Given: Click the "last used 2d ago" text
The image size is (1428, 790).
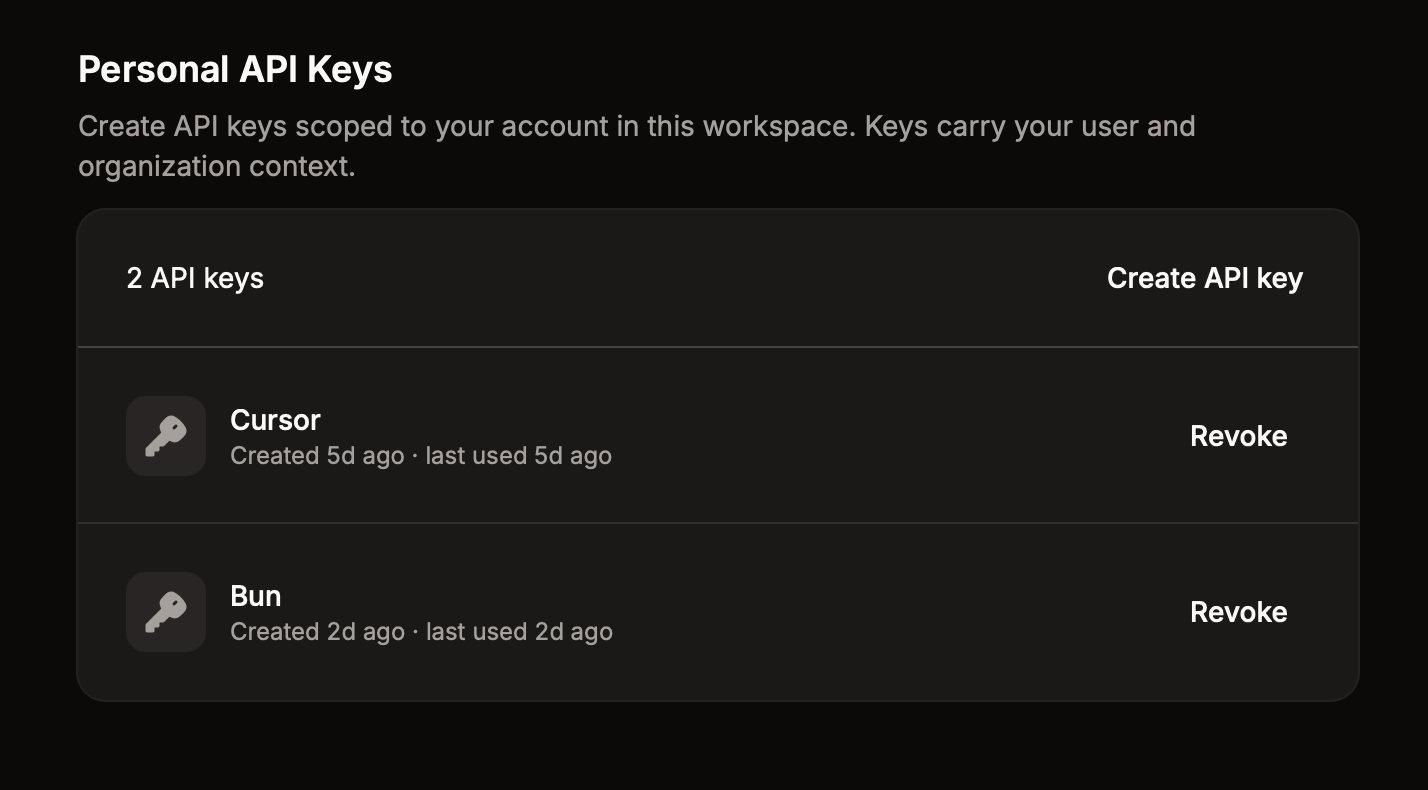Looking at the screenshot, I should (518, 632).
